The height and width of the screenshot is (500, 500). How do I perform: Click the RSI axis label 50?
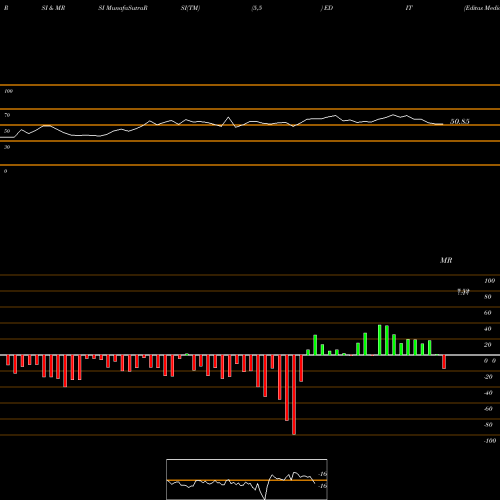(7, 131)
